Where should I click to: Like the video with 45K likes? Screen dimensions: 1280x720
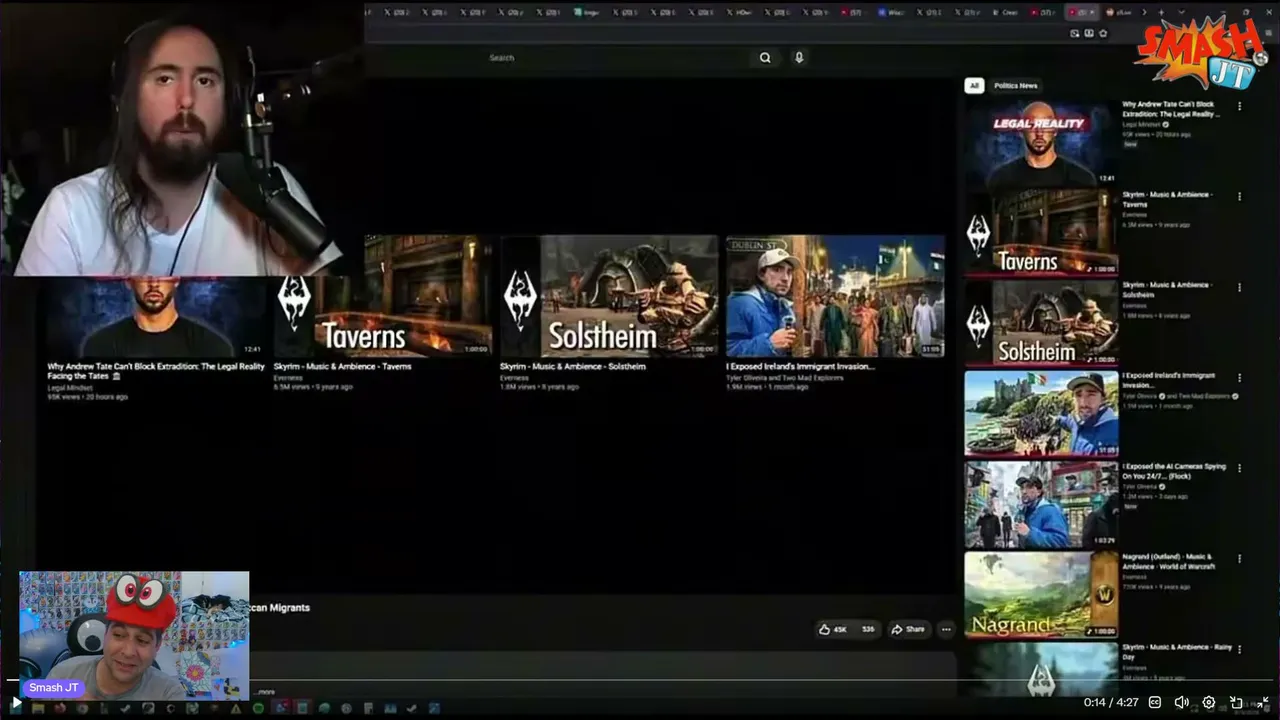coord(833,630)
